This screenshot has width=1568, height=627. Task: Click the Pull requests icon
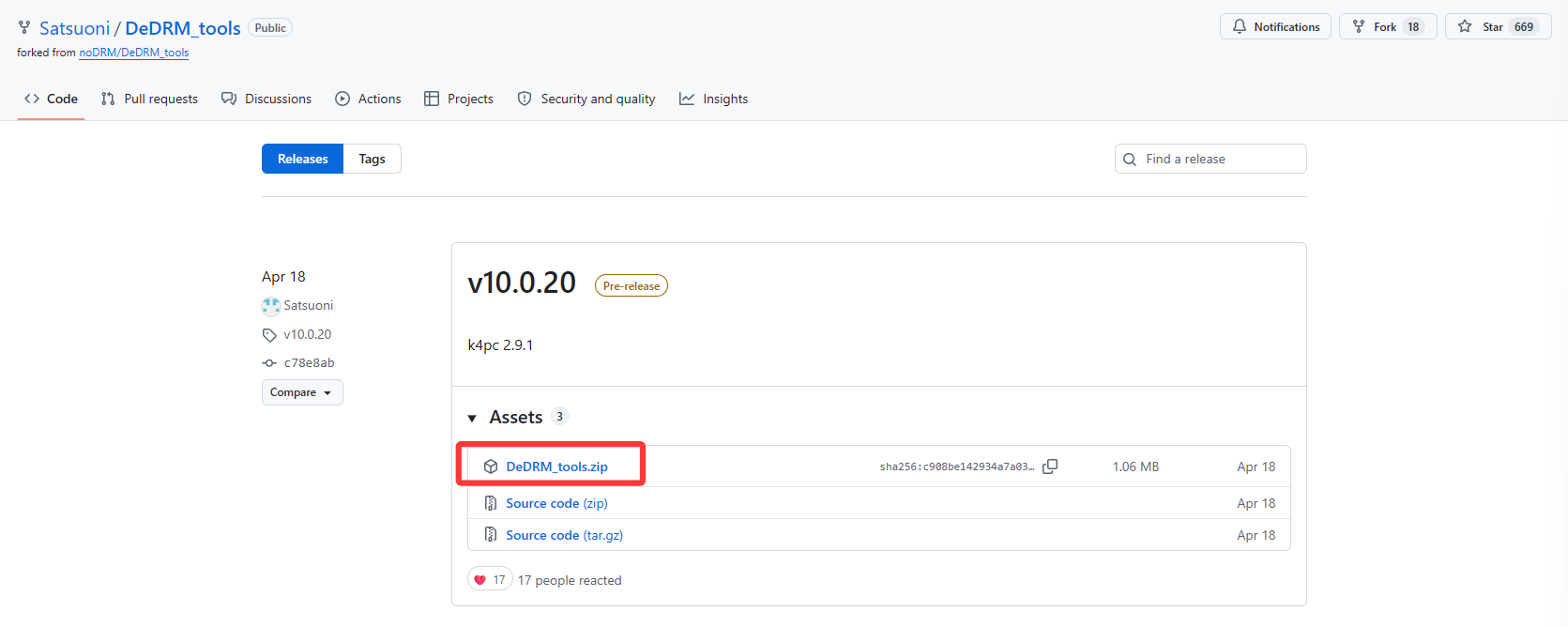[x=108, y=99]
